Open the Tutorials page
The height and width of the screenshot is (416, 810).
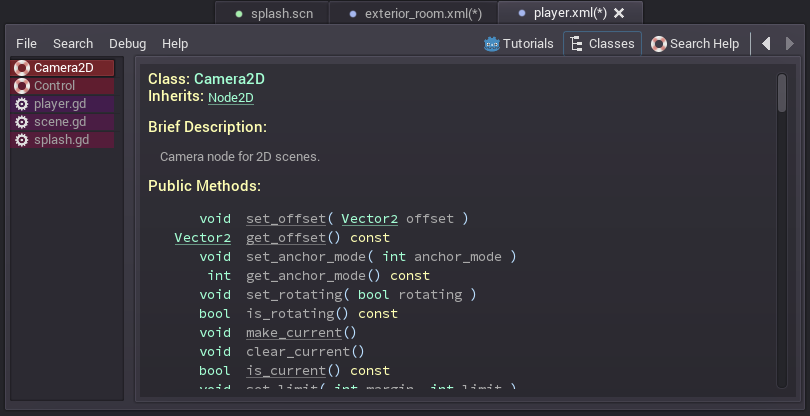[518, 43]
